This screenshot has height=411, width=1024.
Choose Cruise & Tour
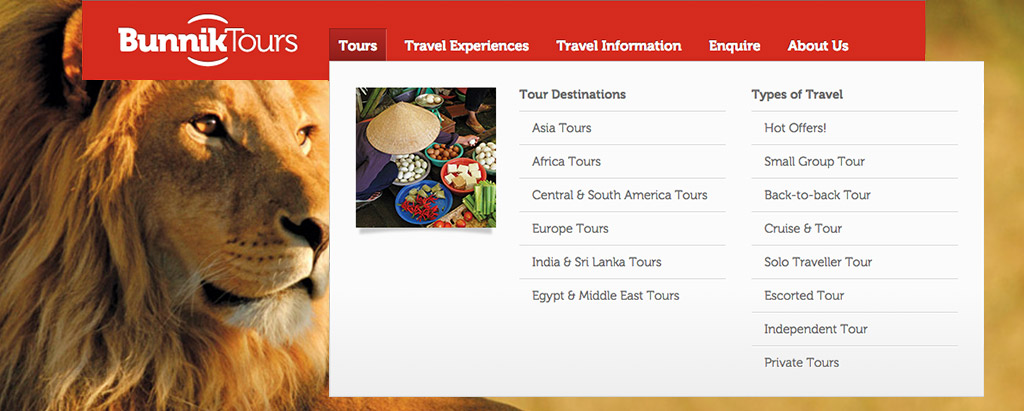[803, 228]
